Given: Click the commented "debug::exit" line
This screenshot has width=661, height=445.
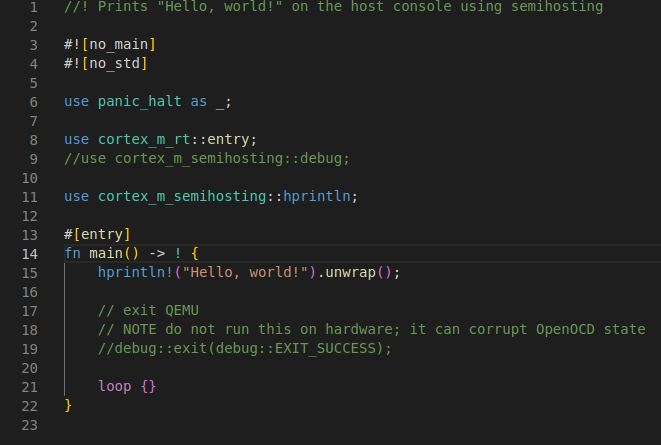Looking at the screenshot, I should coord(245,348).
